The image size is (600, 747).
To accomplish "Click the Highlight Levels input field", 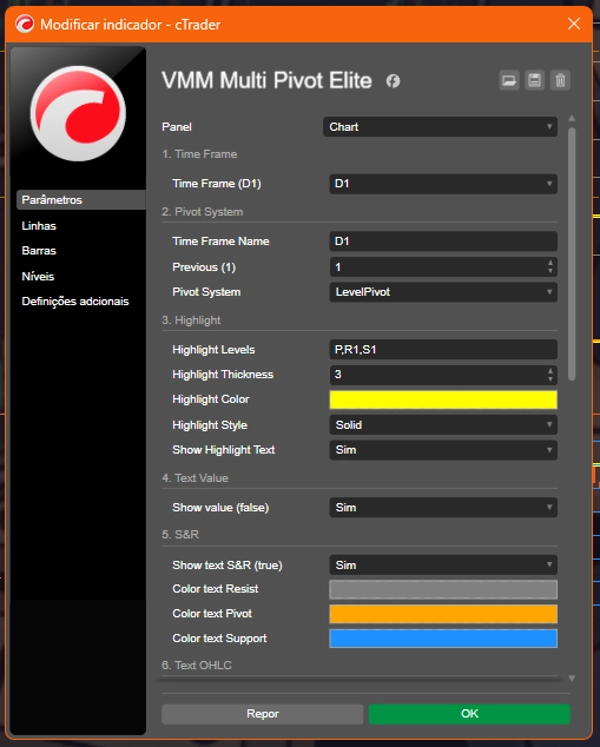I will 443,349.
